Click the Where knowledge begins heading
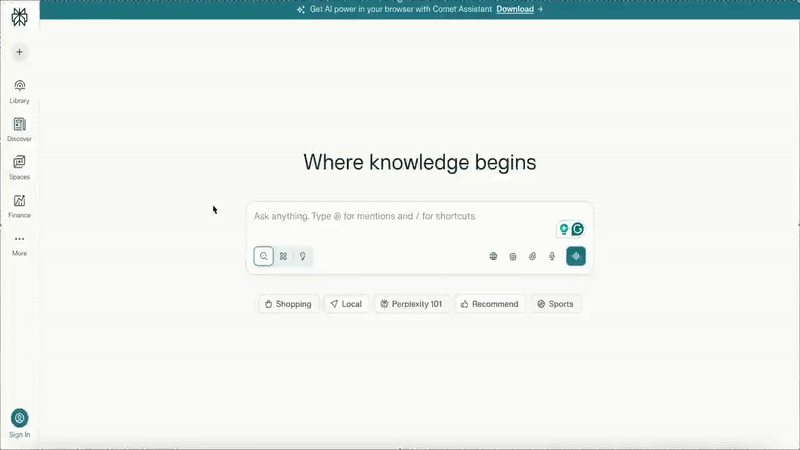This screenshot has width=800, height=450. pyautogui.click(x=419, y=162)
